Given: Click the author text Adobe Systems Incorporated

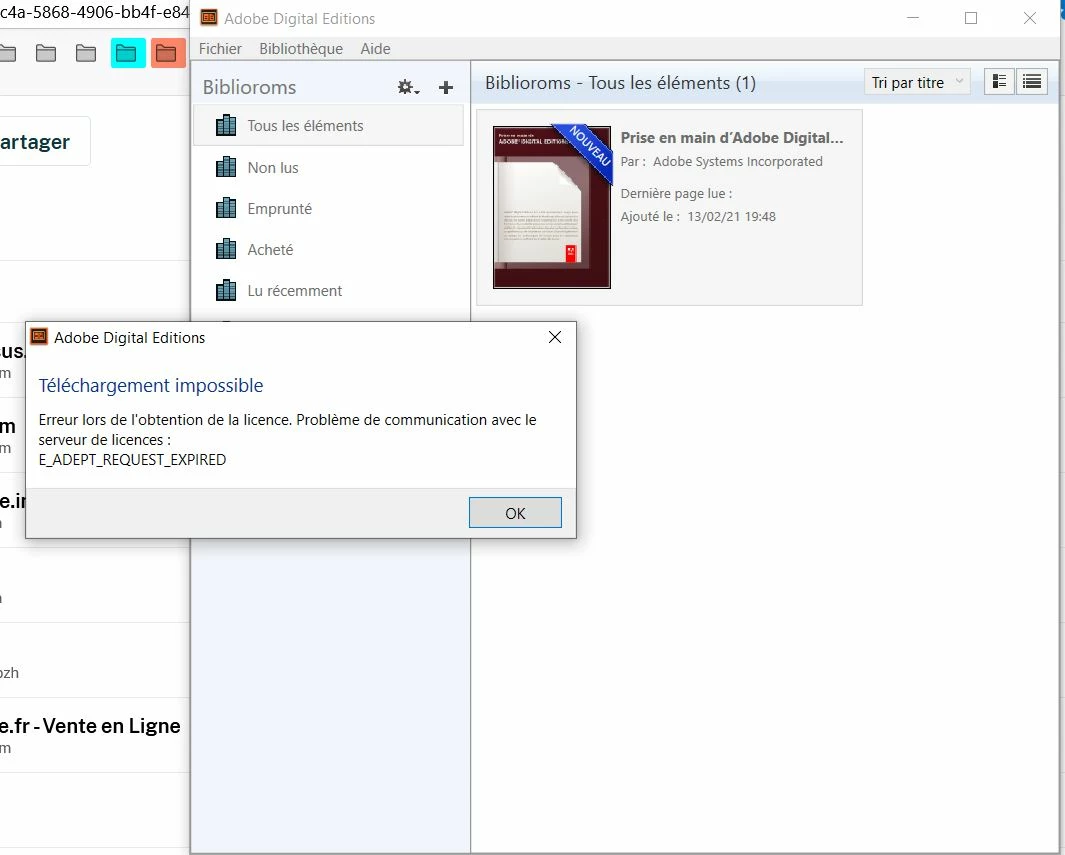Looking at the screenshot, I should pyautogui.click(x=738, y=162).
